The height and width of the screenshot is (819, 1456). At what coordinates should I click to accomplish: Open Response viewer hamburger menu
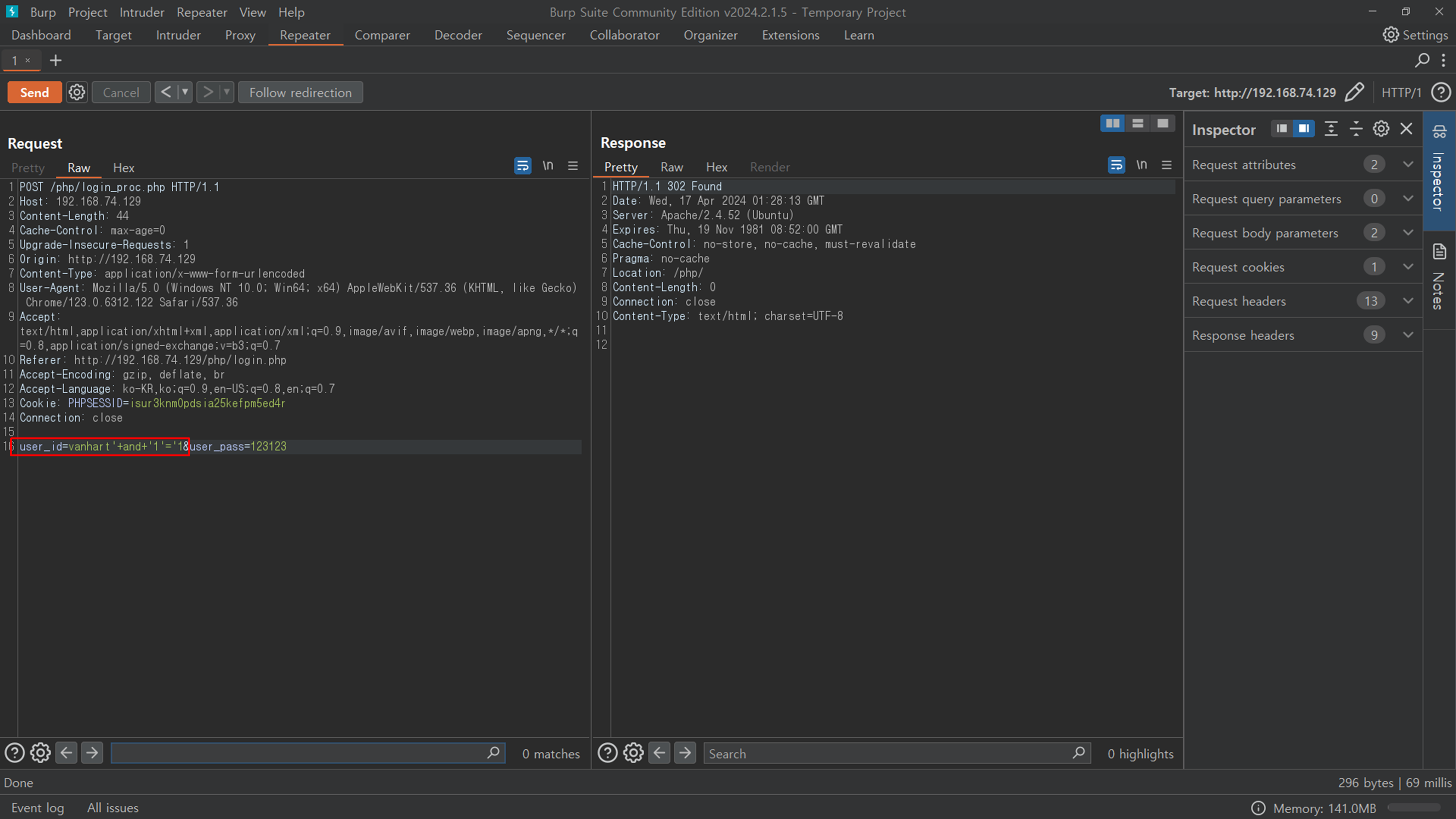coord(1167,165)
